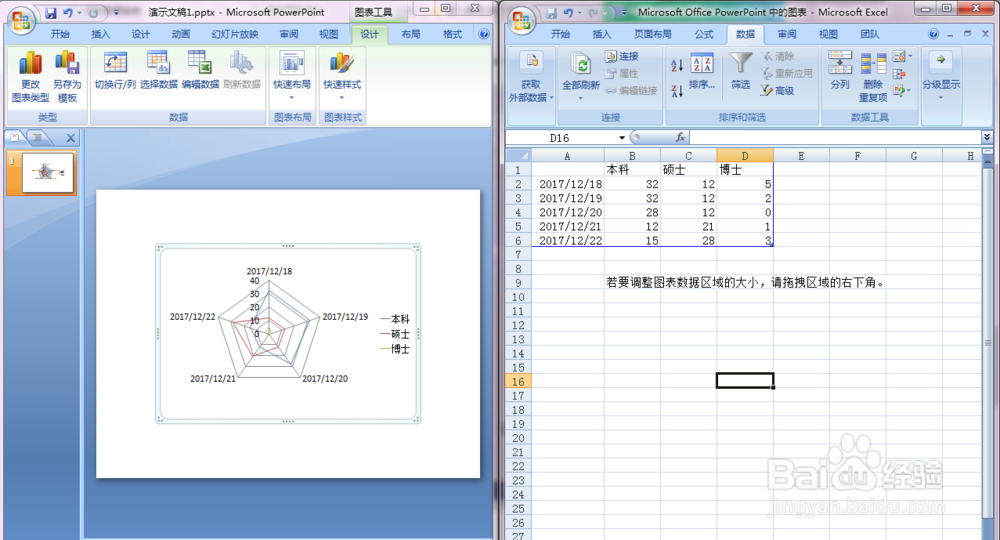1000x540 pixels.
Task: Open PowerPoint Review tab 审阅
Action: coord(288,34)
